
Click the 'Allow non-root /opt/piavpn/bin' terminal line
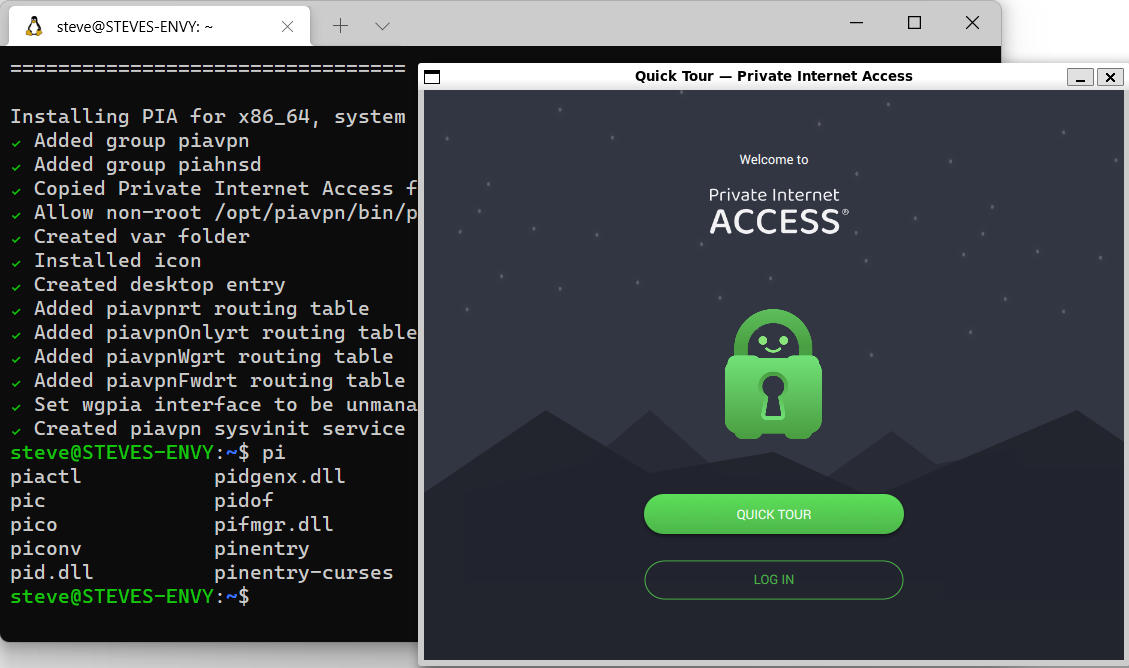click(x=214, y=212)
